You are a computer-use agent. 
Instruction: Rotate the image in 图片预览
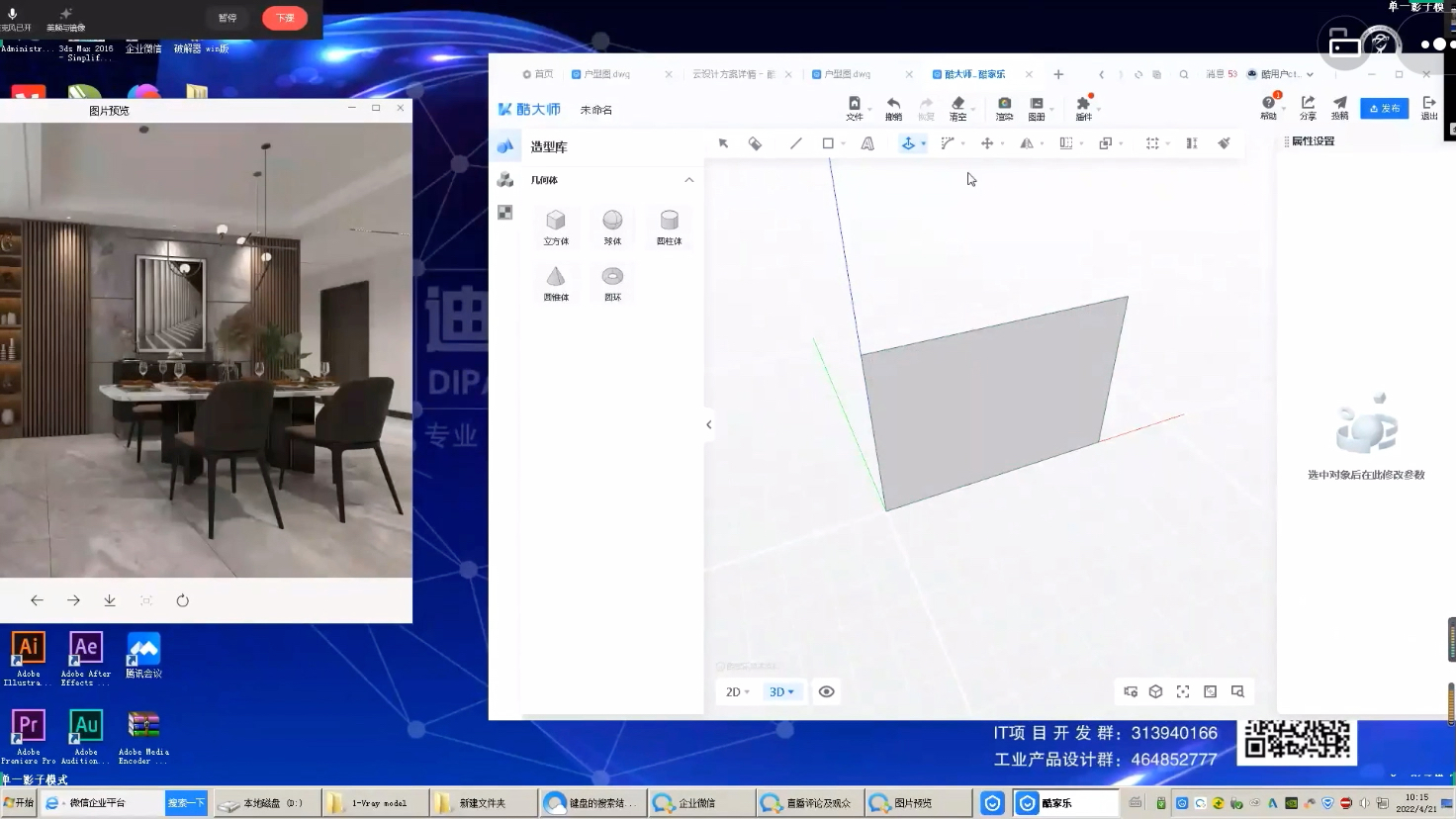point(182,600)
